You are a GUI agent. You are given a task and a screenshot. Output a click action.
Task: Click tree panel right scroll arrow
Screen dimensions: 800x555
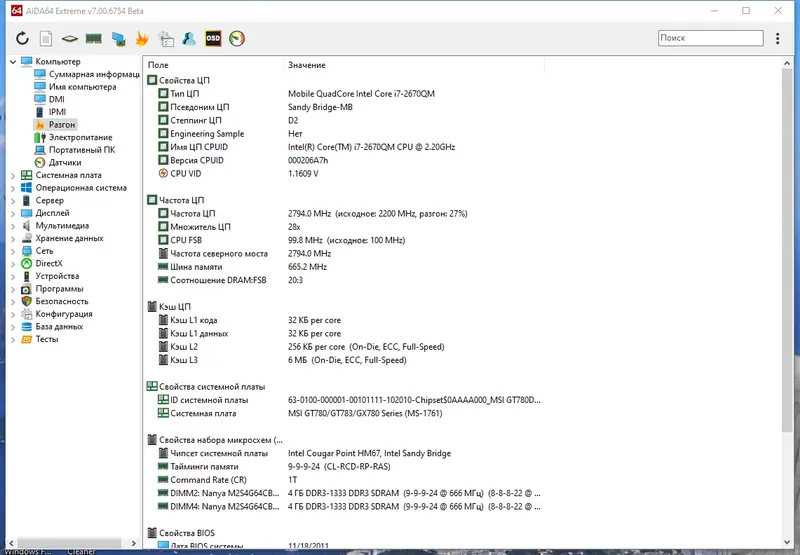[134, 543]
